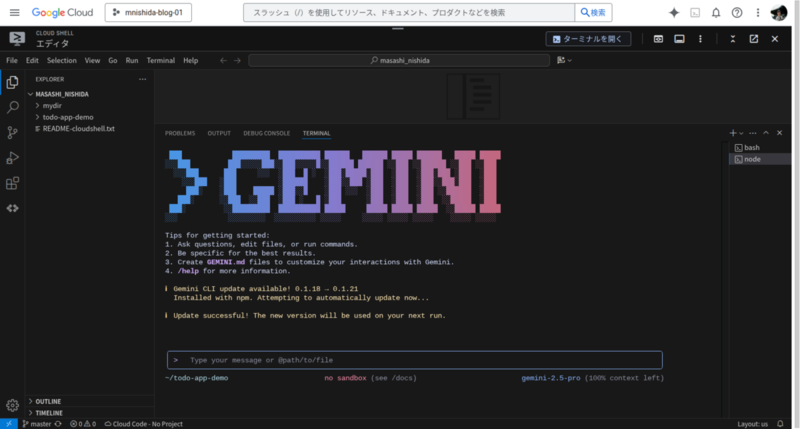Open terminal panel more actions
800x429 pixels.
point(753,133)
